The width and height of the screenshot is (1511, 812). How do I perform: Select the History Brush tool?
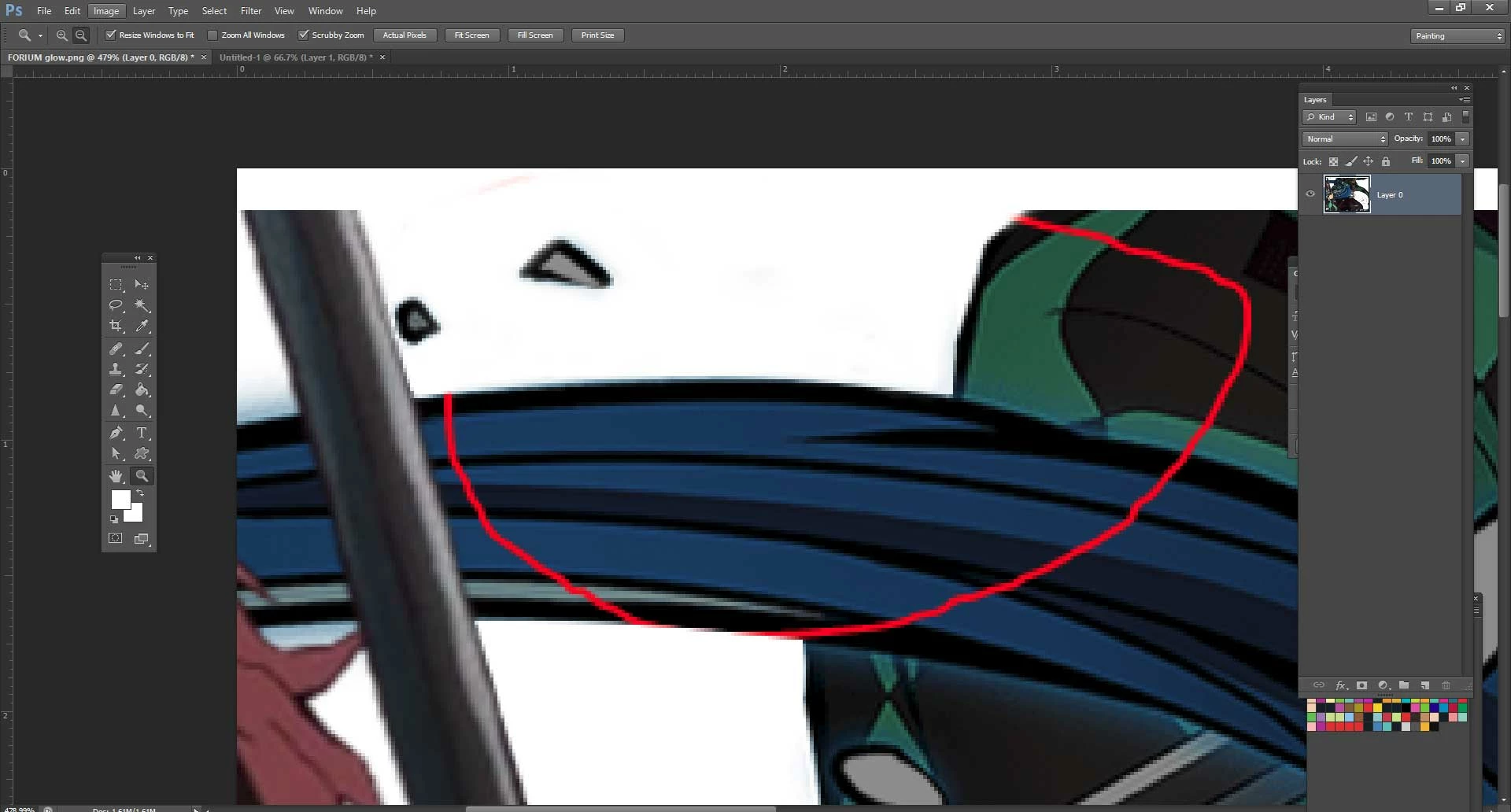[142, 369]
